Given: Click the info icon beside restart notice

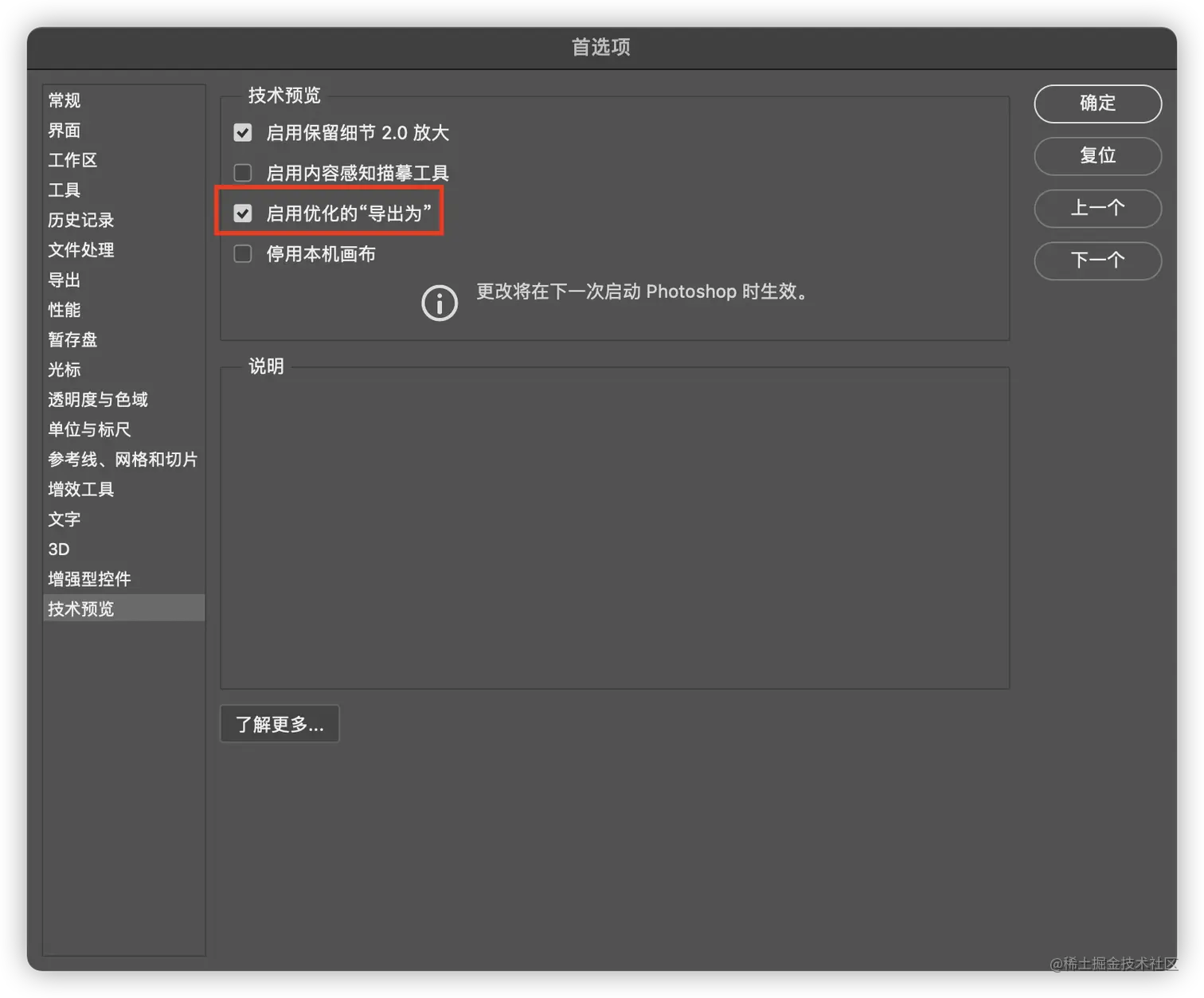Looking at the screenshot, I should [440, 303].
